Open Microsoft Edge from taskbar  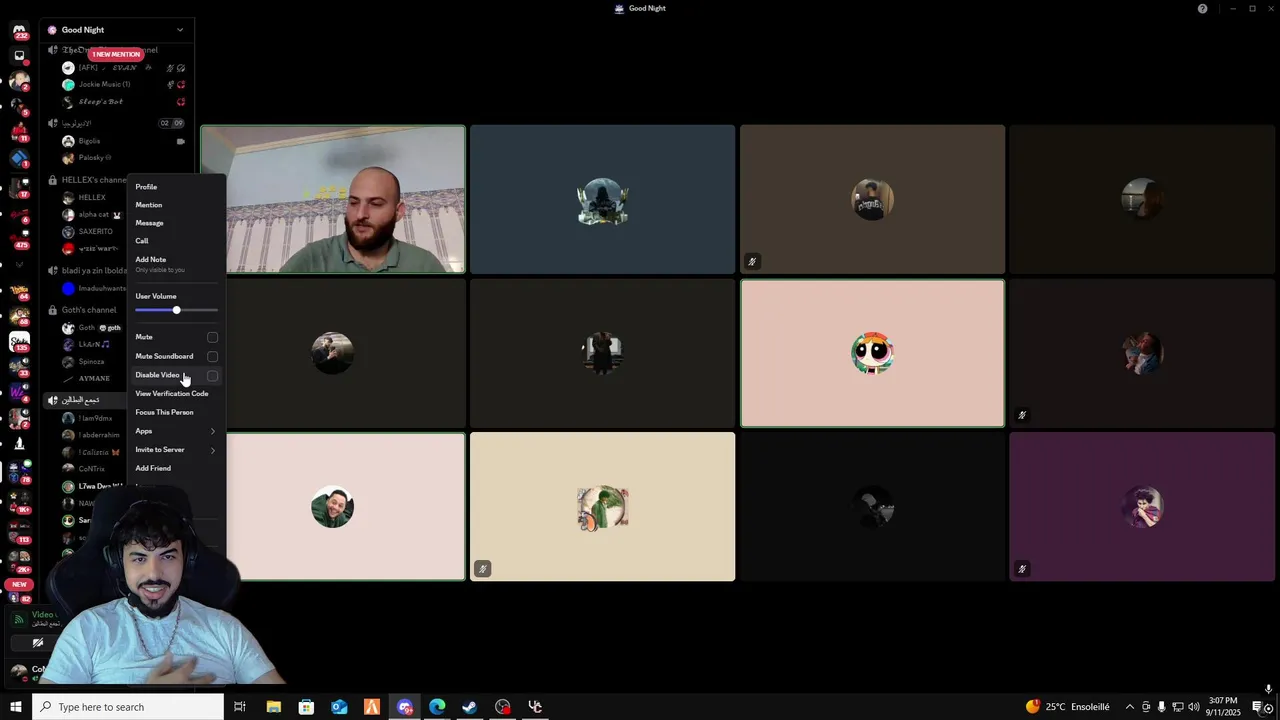point(437,707)
